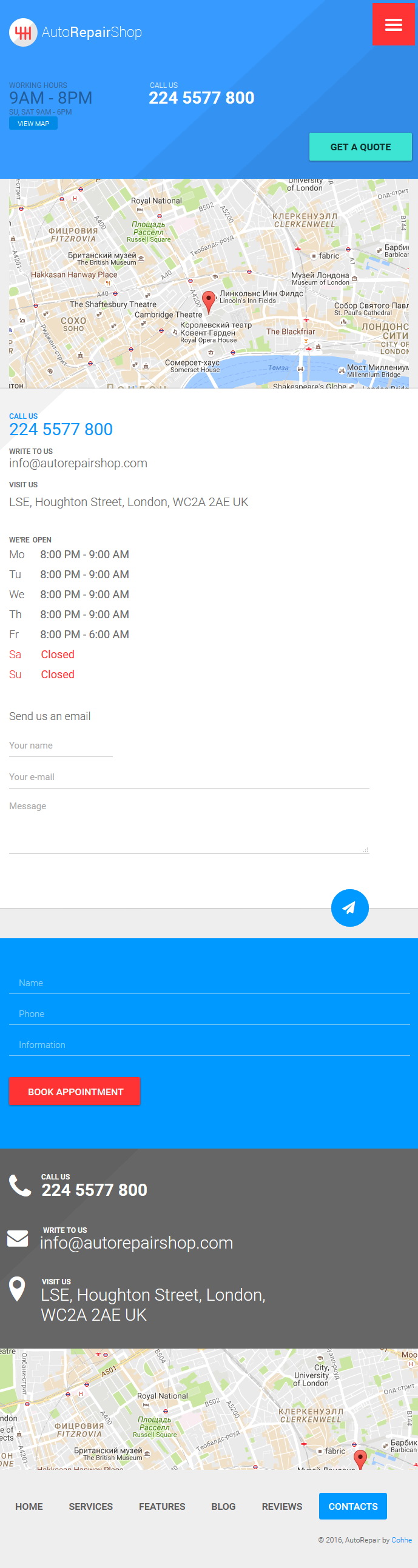Click the View Map button
This screenshot has height=1568, width=418.
33,124
